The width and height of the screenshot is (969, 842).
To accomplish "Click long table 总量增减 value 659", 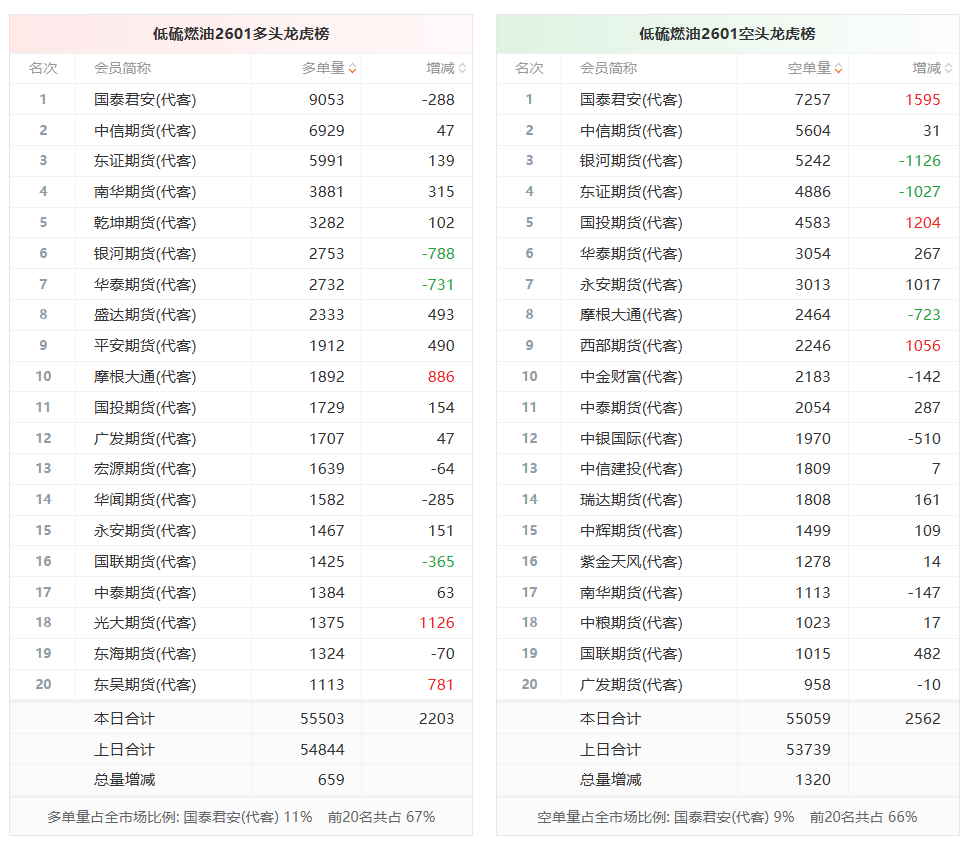I will click(x=331, y=780).
